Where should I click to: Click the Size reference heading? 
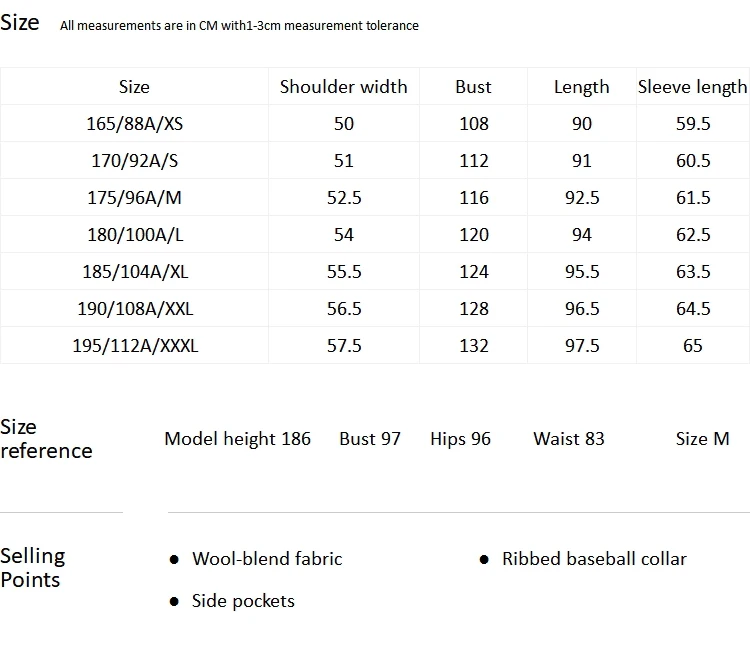pos(46,439)
